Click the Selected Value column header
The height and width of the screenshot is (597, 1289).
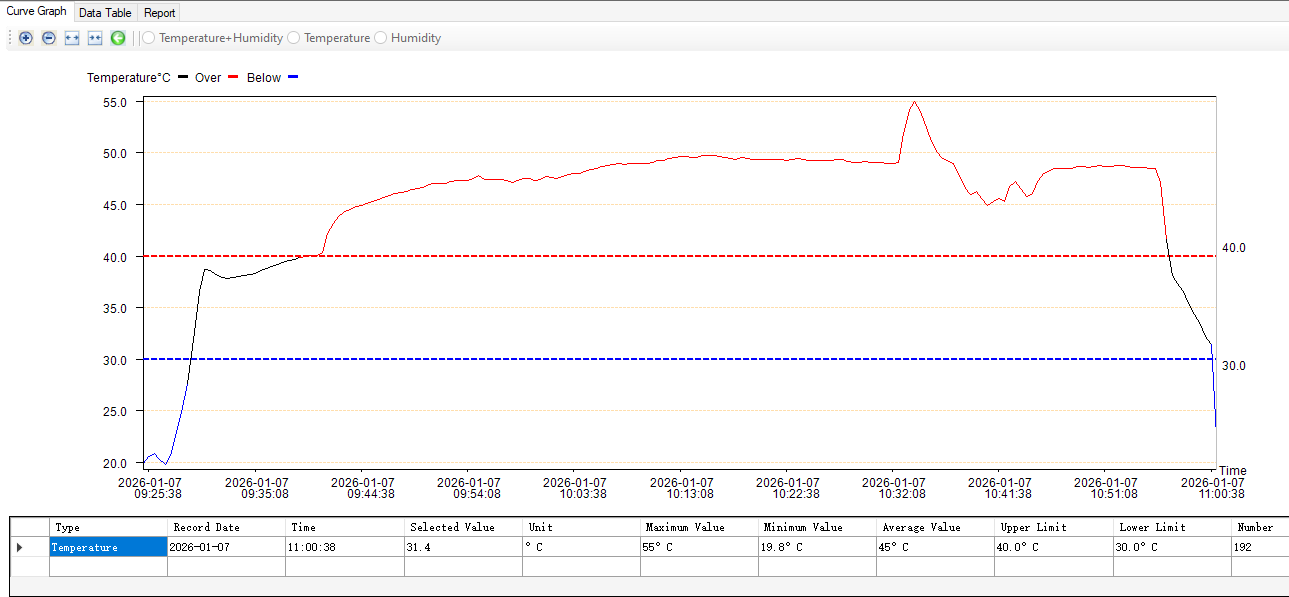pos(446,527)
